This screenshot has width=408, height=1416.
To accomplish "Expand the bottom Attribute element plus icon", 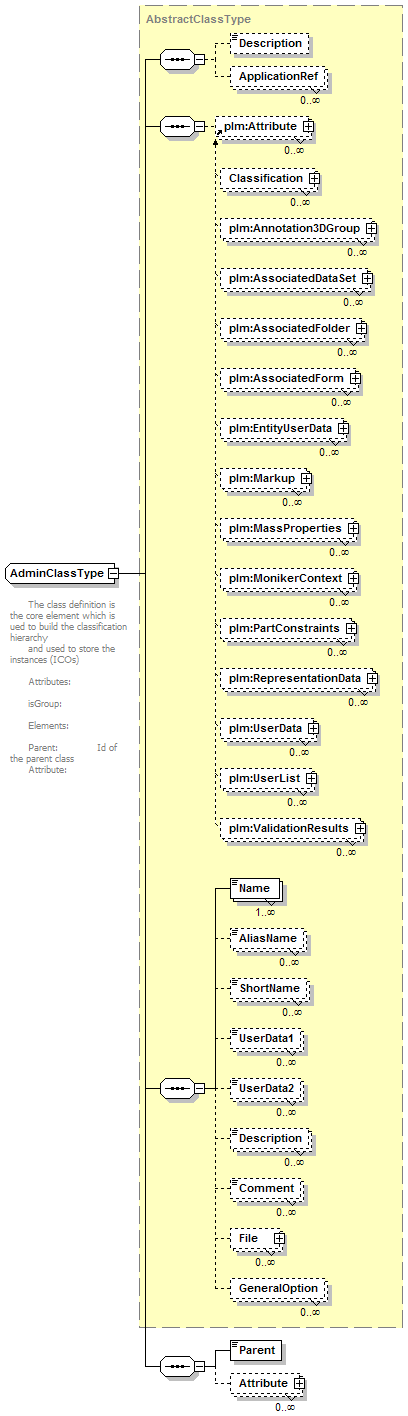I will [x=298, y=1383].
